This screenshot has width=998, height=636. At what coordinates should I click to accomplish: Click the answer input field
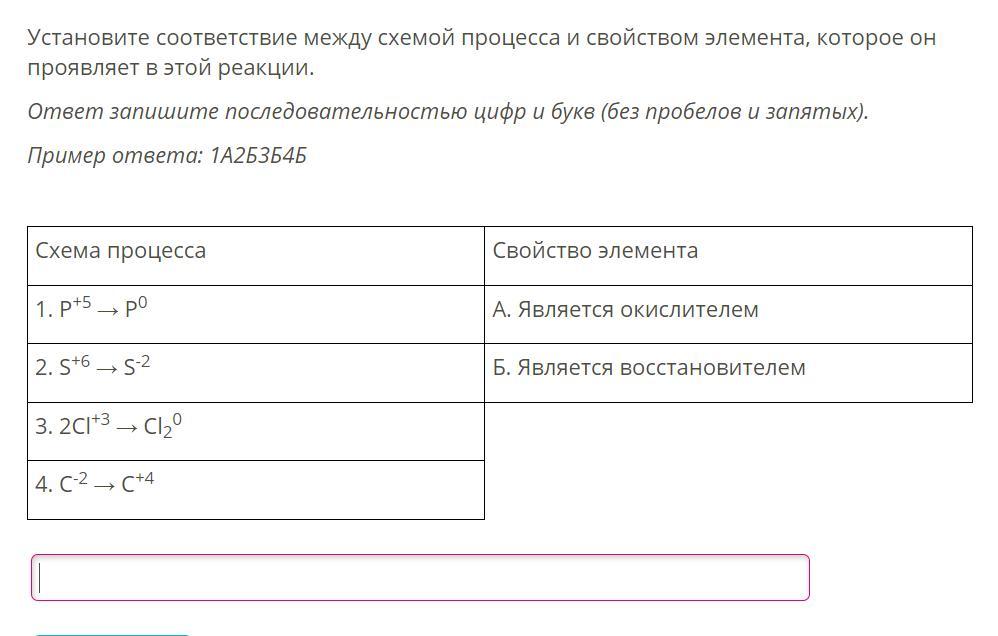[420, 578]
